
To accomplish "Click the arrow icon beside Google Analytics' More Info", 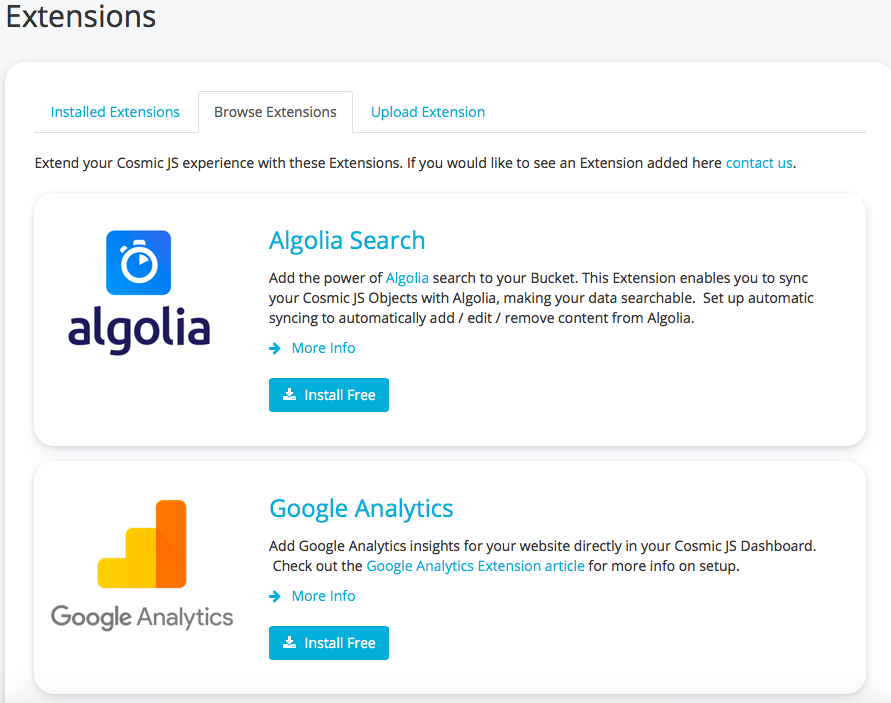I will pyautogui.click(x=275, y=596).
